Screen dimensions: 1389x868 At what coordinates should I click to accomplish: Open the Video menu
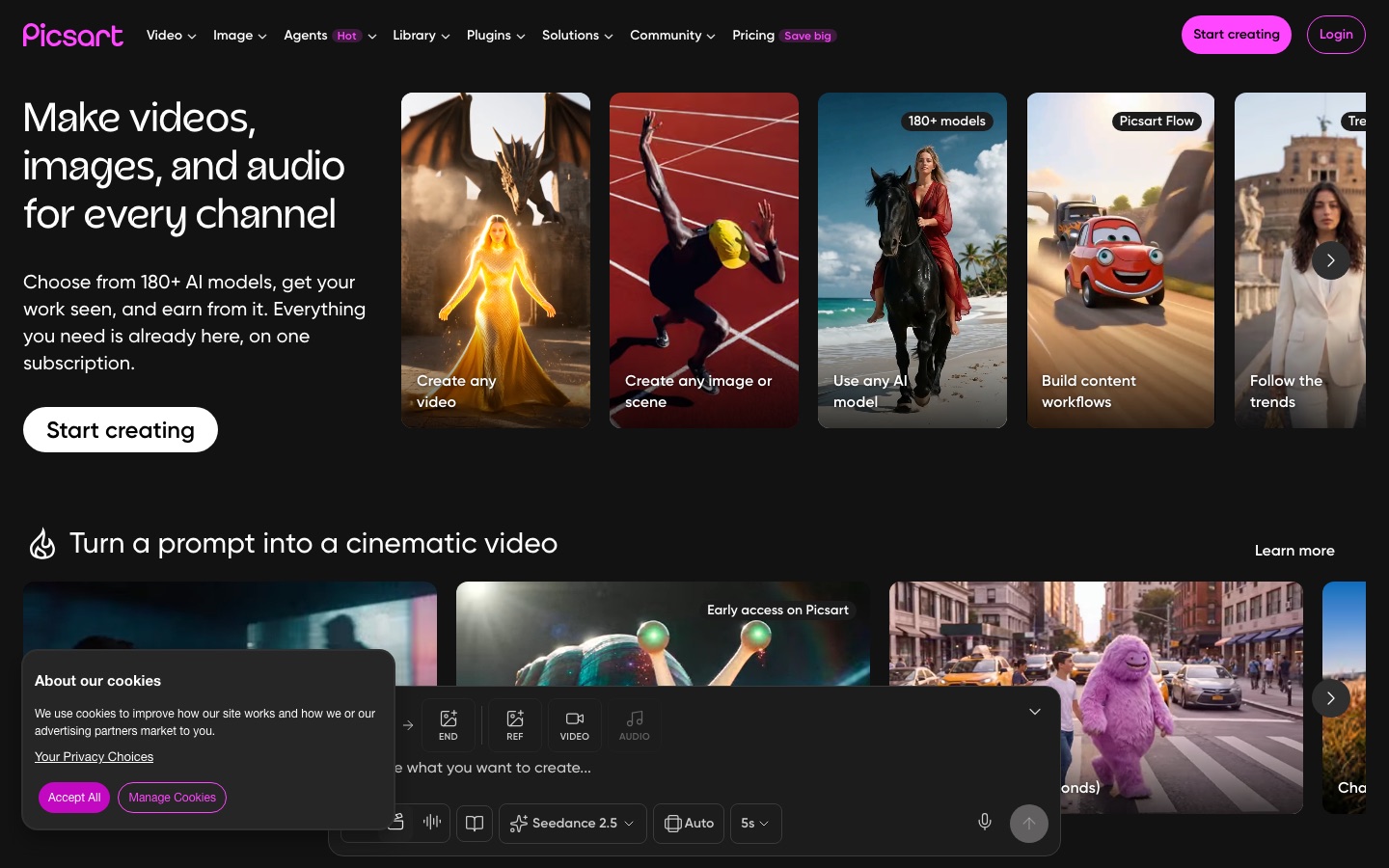tap(172, 36)
